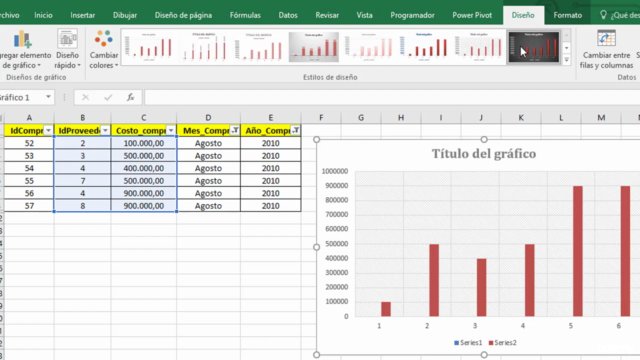640x360 pixels.
Task: Click IdProveedor cell with value 7
Action: (82, 181)
